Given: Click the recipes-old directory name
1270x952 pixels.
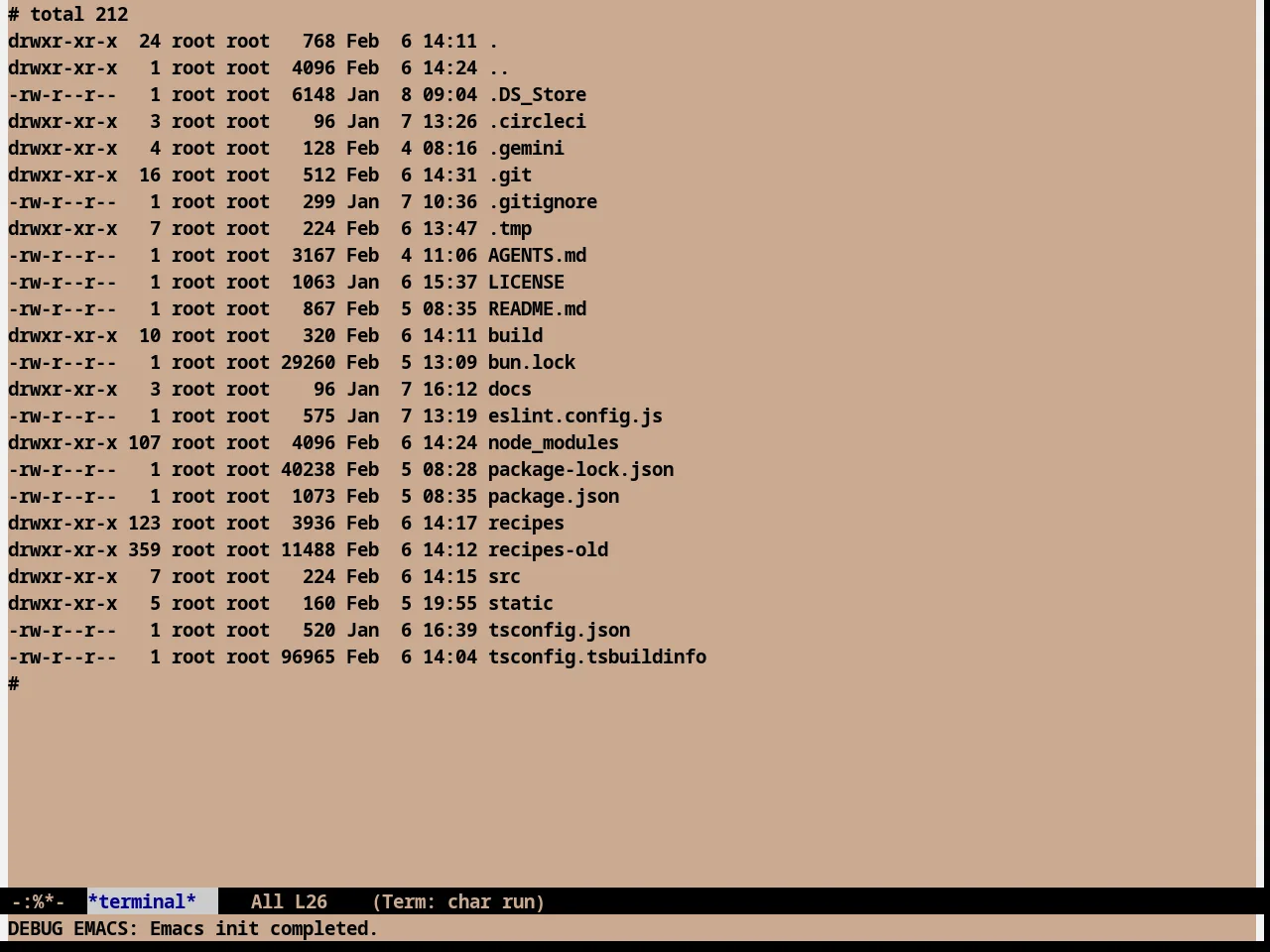Looking at the screenshot, I should [548, 549].
